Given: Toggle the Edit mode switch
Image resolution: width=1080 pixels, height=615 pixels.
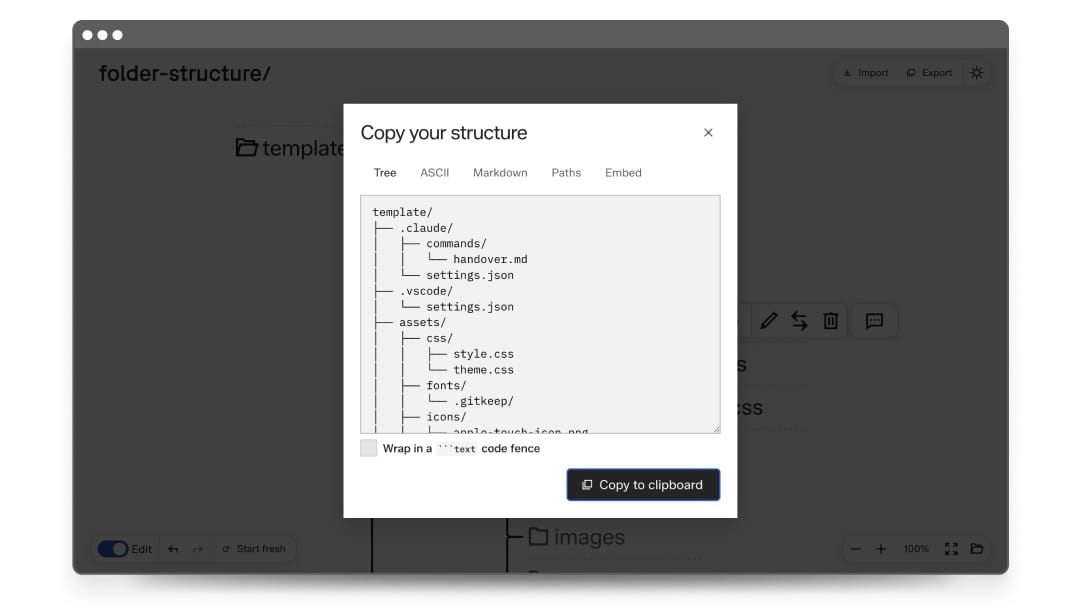Looking at the screenshot, I should (113, 549).
